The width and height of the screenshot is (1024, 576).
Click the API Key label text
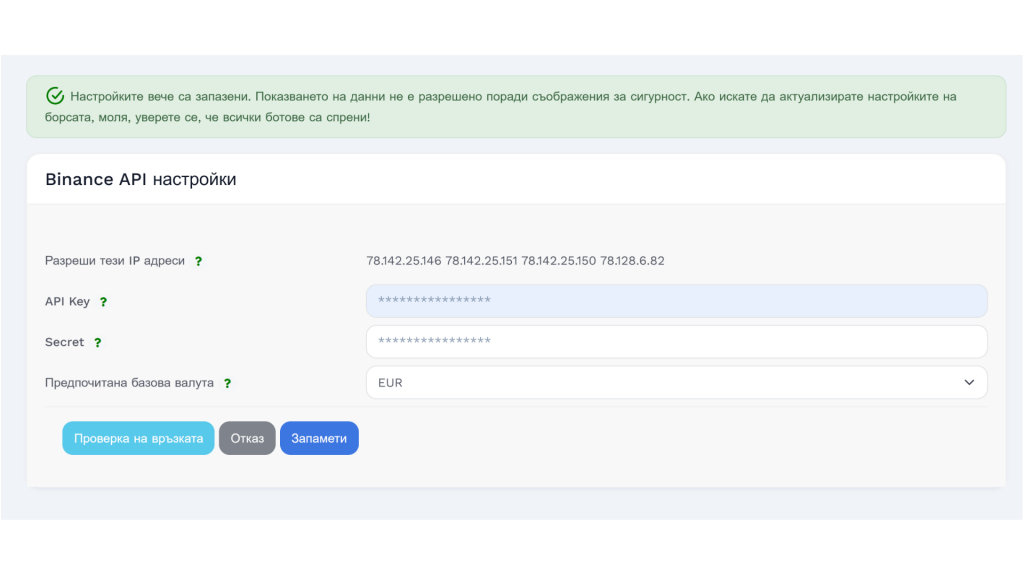[x=67, y=301]
